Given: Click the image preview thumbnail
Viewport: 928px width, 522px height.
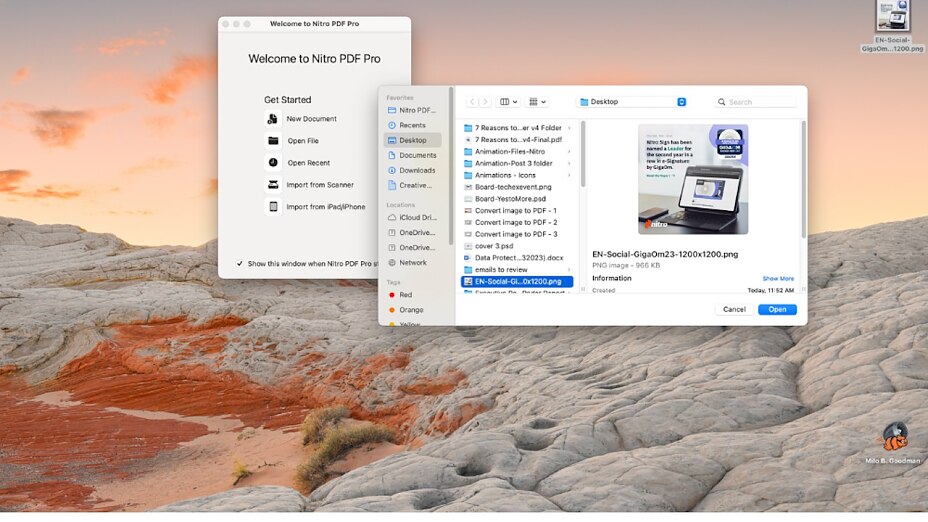Looking at the screenshot, I should pos(692,179).
